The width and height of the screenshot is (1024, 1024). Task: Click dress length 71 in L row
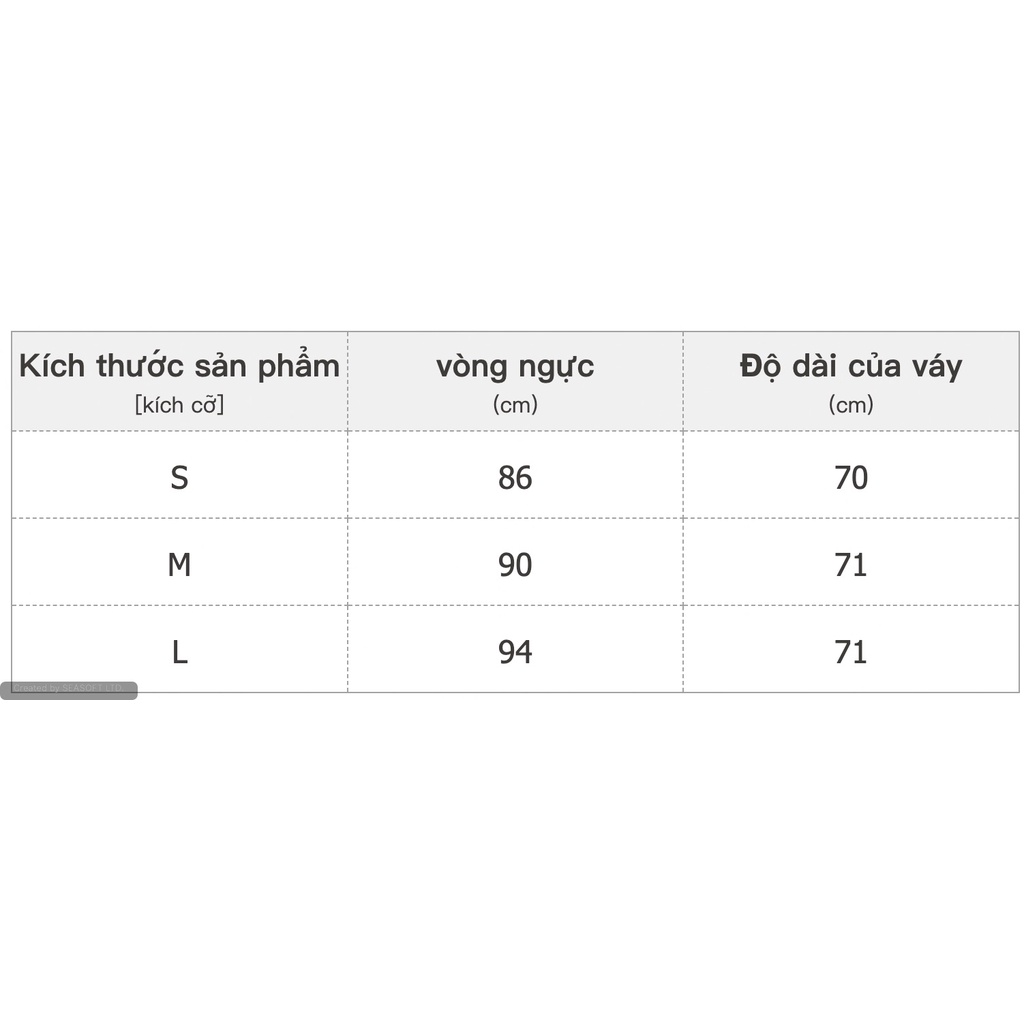851,653
